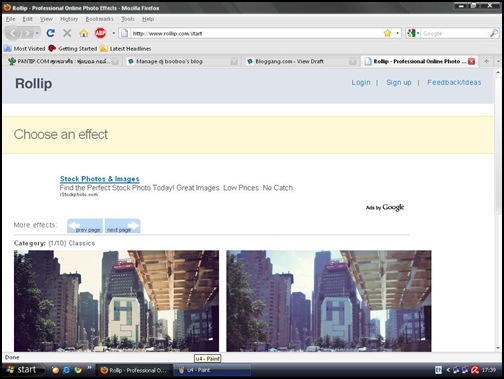Open the Feedback/Ideas link
This screenshot has height=379, width=504.
[x=454, y=82]
